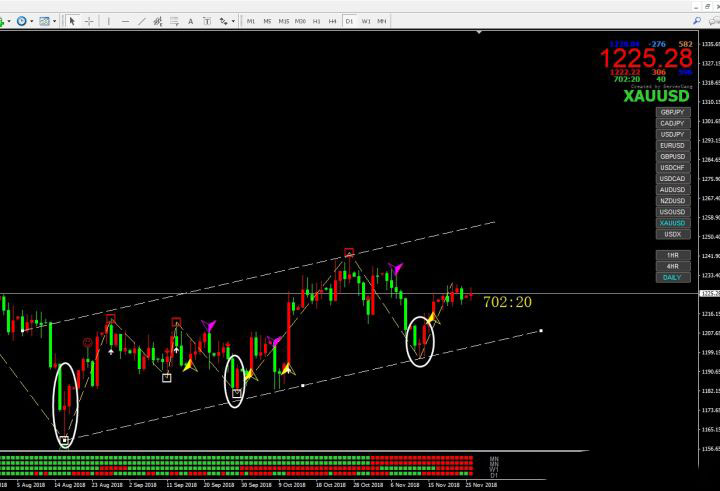This screenshot has width=720, height=491.
Task: Switch to EURUSD symbol
Action: click(x=672, y=146)
